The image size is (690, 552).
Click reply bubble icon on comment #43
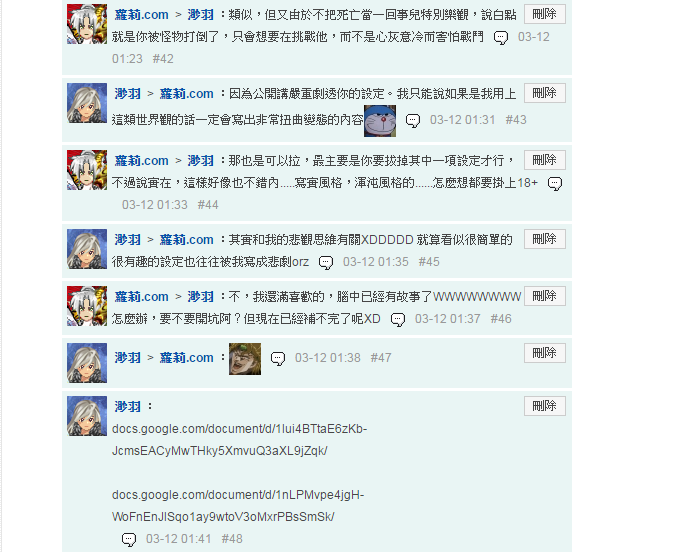point(412,121)
